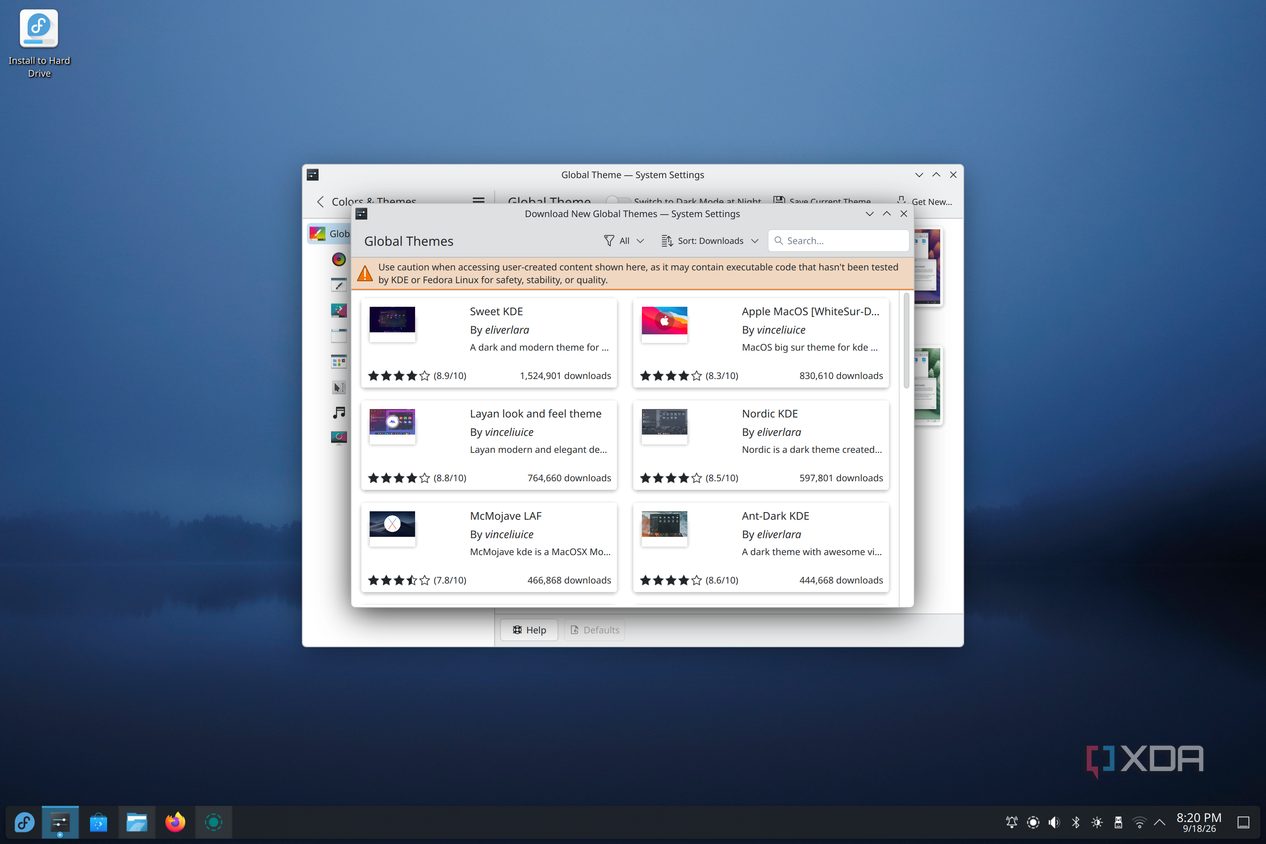The height and width of the screenshot is (844, 1266).
Task: Open the hamburger menu in System Settings sidebar
Action: click(x=478, y=202)
